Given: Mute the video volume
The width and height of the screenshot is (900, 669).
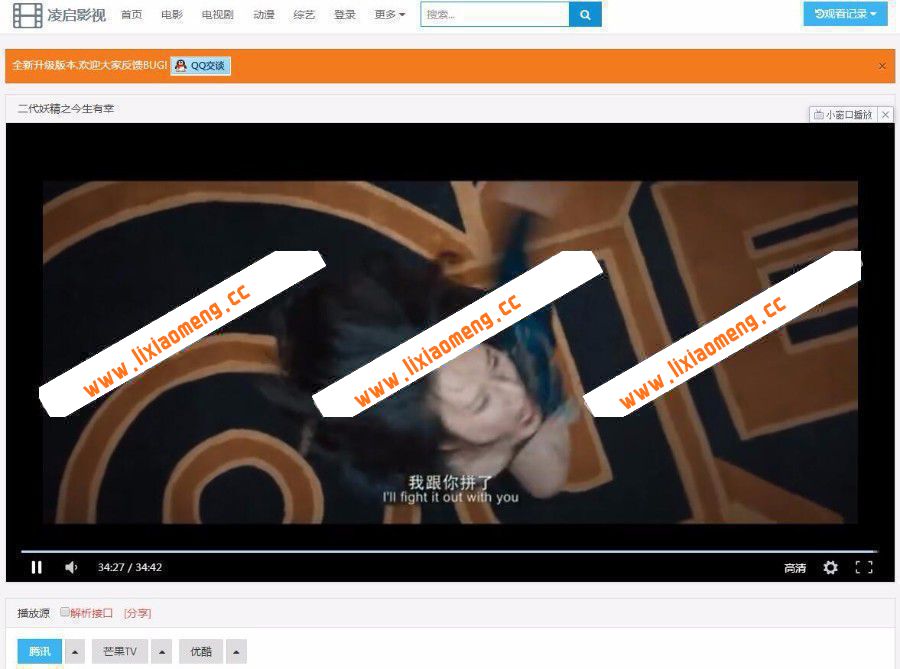Looking at the screenshot, I should [71, 567].
